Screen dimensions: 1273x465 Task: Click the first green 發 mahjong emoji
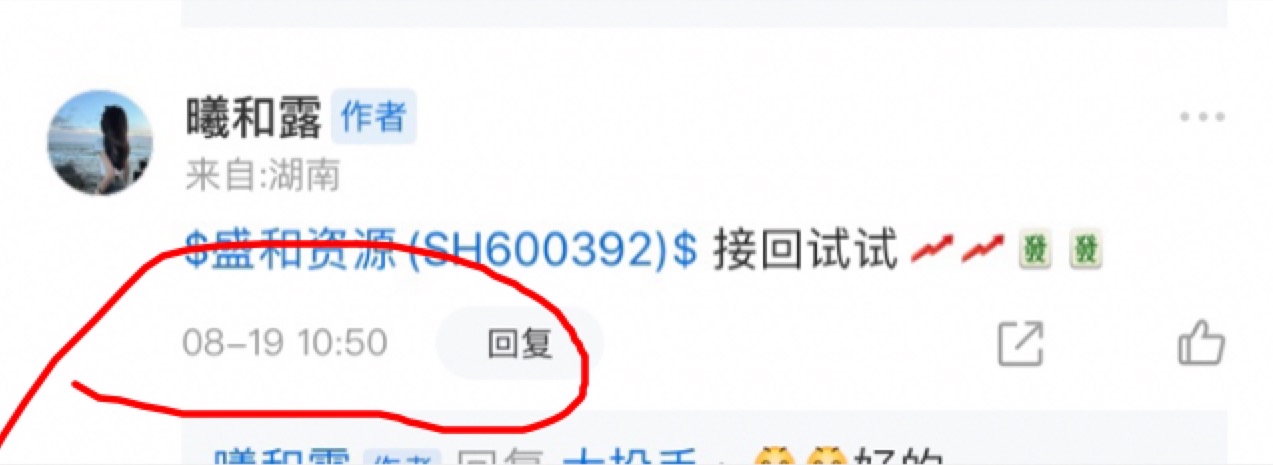(x=1037, y=250)
